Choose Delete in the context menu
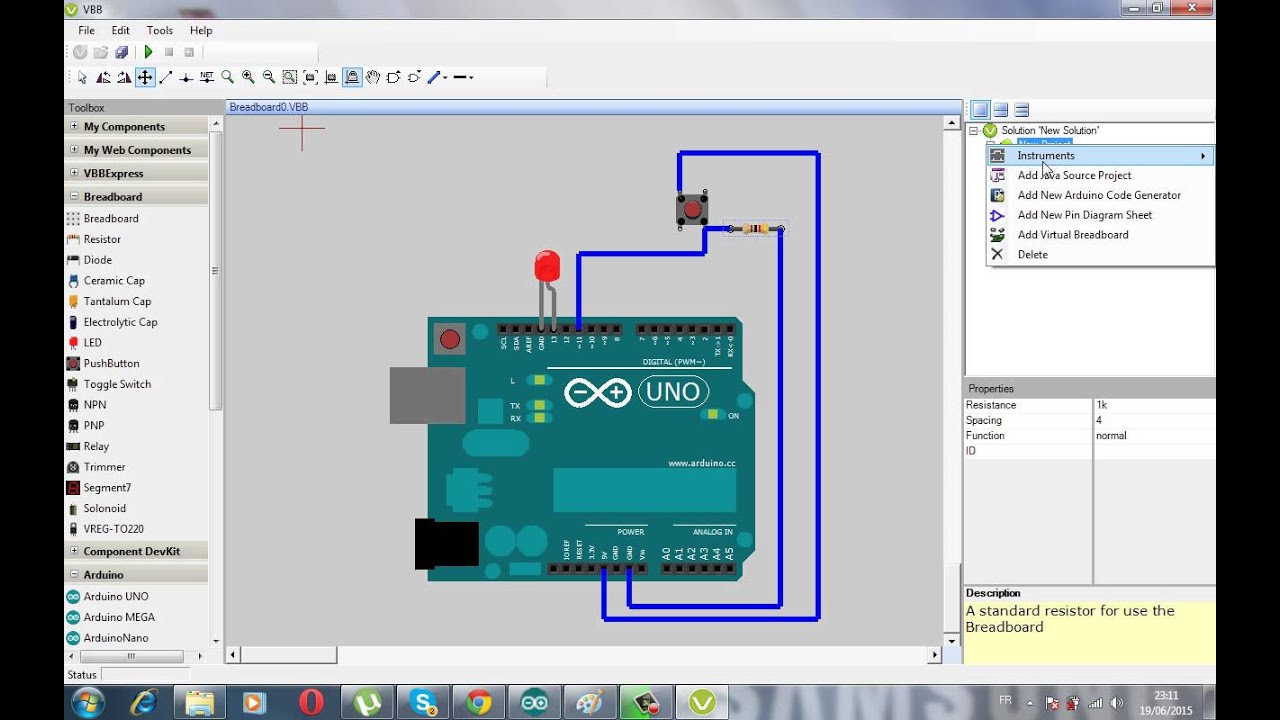Screen dimensions: 1280x720 point(1100,255)
